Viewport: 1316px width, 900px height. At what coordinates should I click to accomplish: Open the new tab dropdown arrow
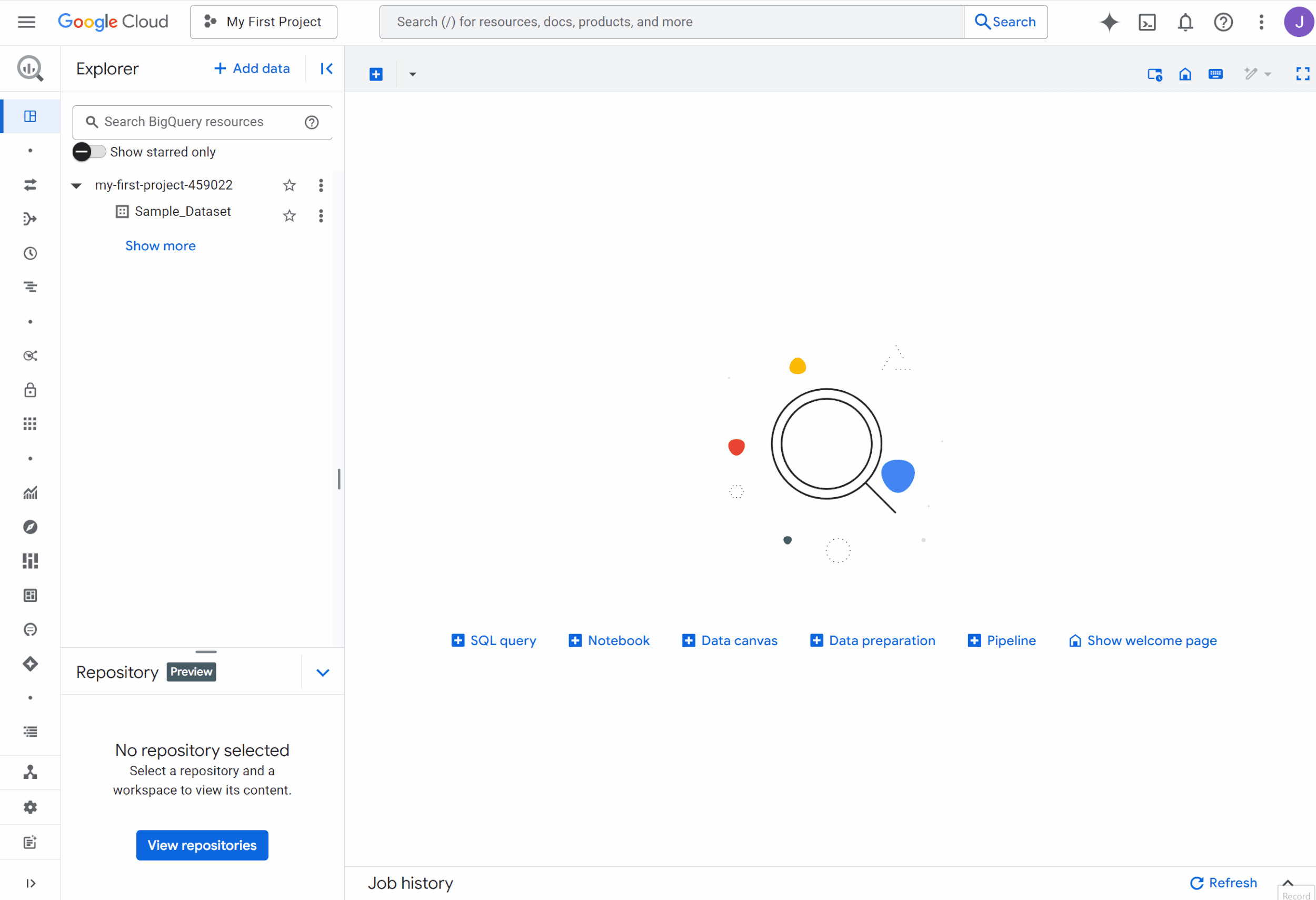[412, 74]
